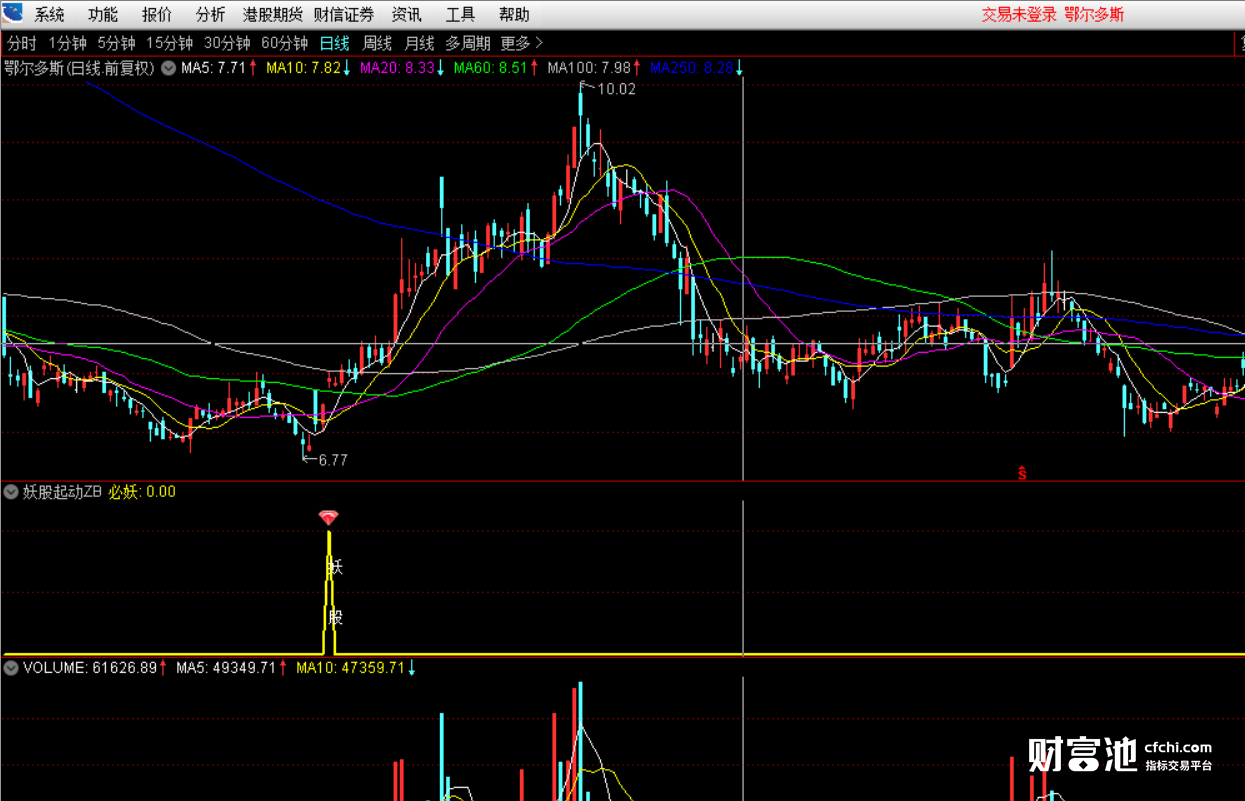The image size is (1245, 801).
Task: Open the 资讯 menu
Action: [x=407, y=15]
